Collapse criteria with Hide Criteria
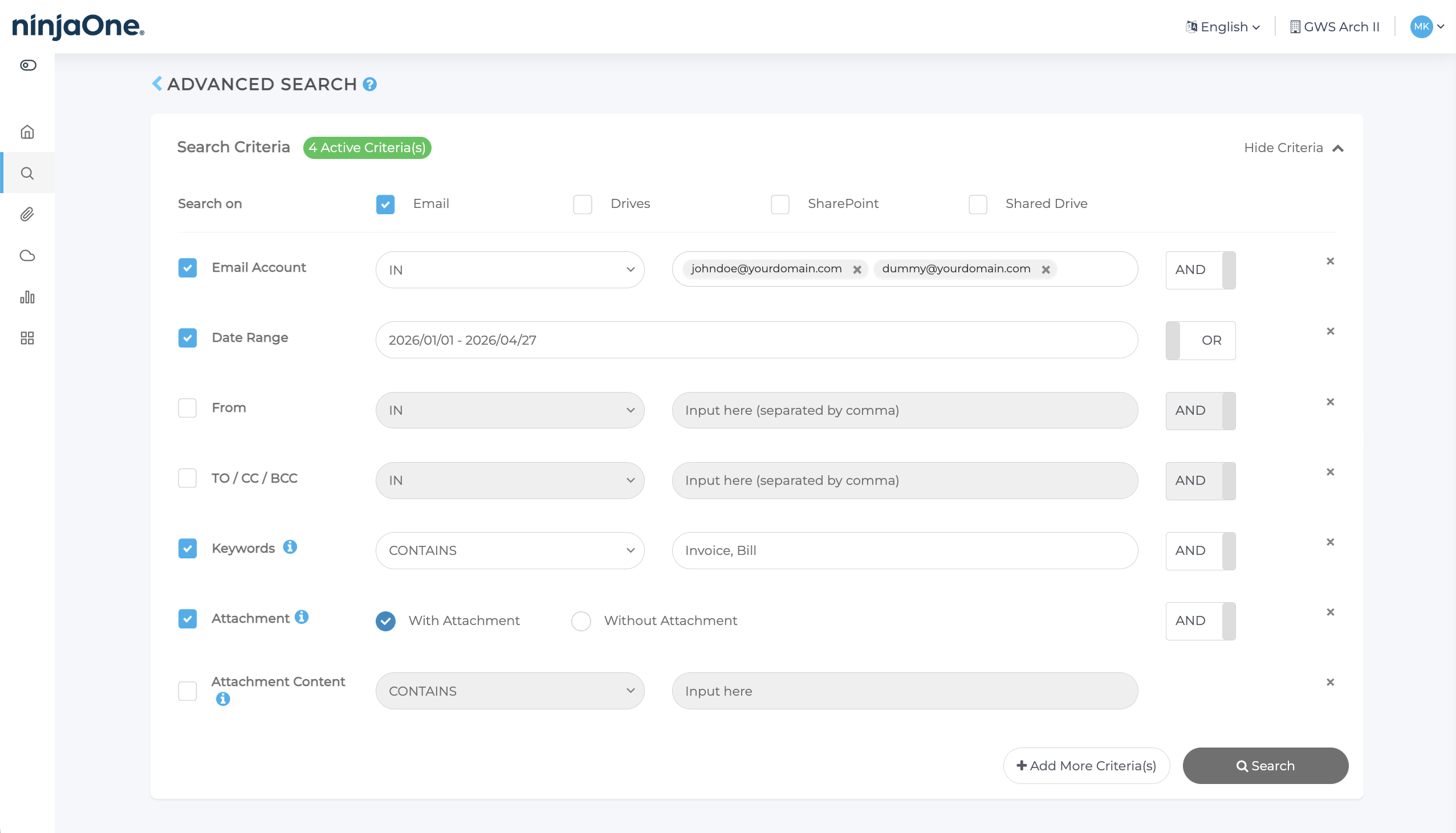The width and height of the screenshot is (1456, 833). (1294, 148)
